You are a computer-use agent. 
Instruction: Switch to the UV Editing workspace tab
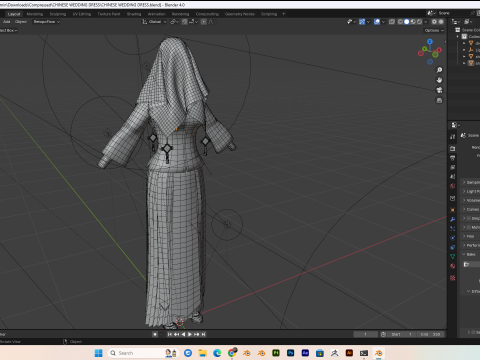(x=82, y=14)
